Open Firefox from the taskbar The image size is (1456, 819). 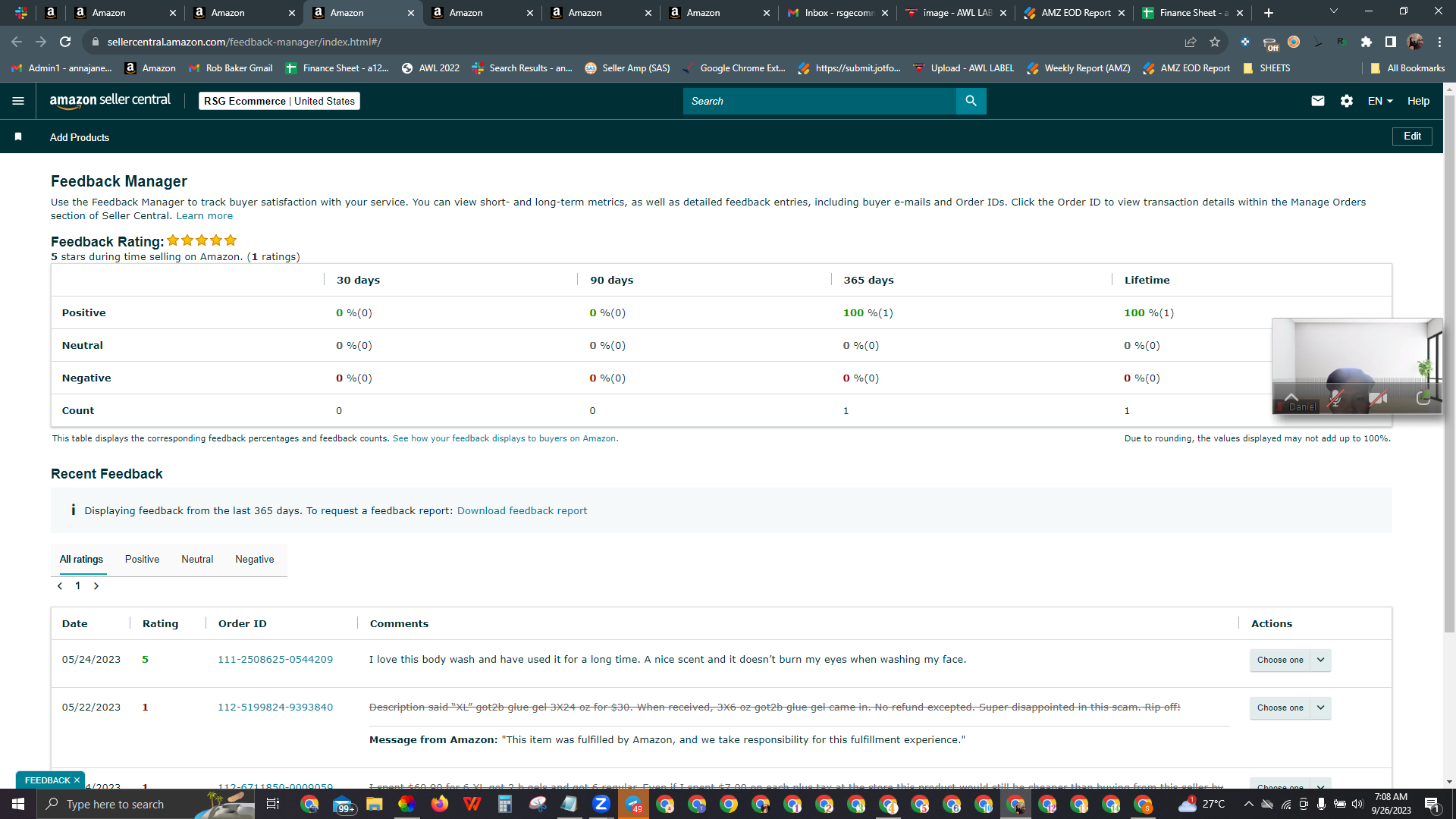440,804
